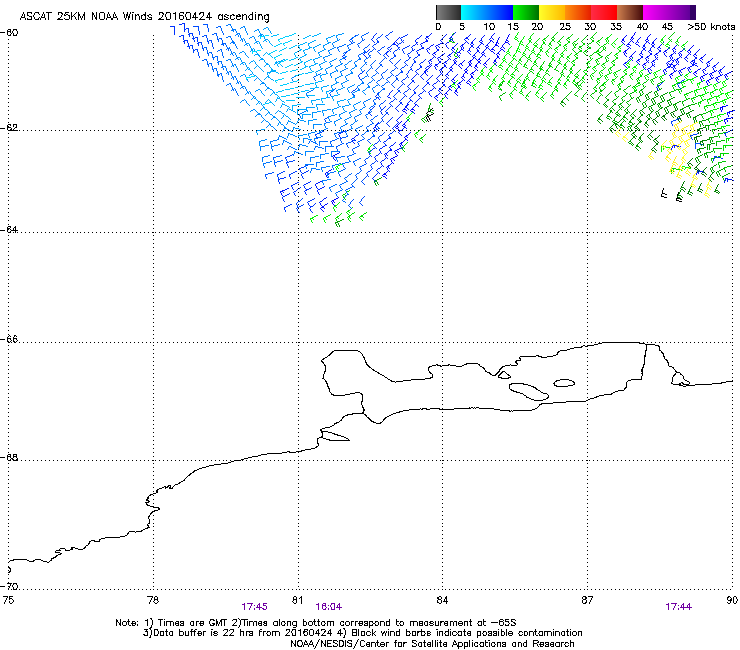Screen dimensions: 740x650
Task: Select the brown 35-40 knots legend swatch
Action: pos(630,12)
